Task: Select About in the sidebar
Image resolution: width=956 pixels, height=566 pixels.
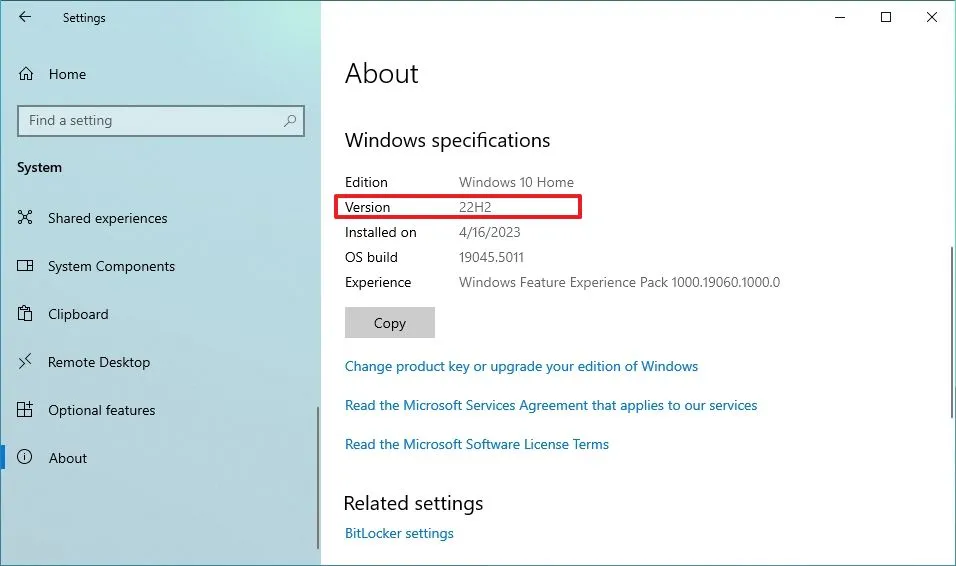Action: 68,458
